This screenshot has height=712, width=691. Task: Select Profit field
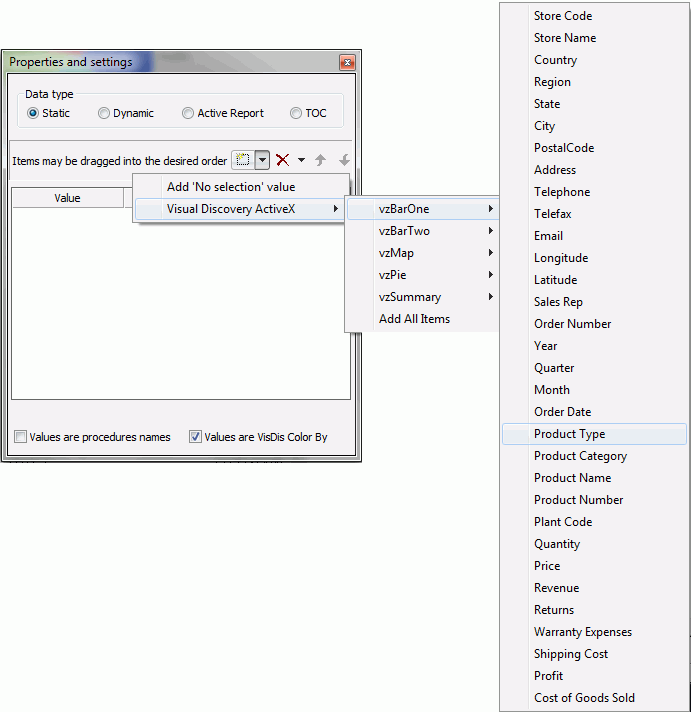(x=594, y=676)
